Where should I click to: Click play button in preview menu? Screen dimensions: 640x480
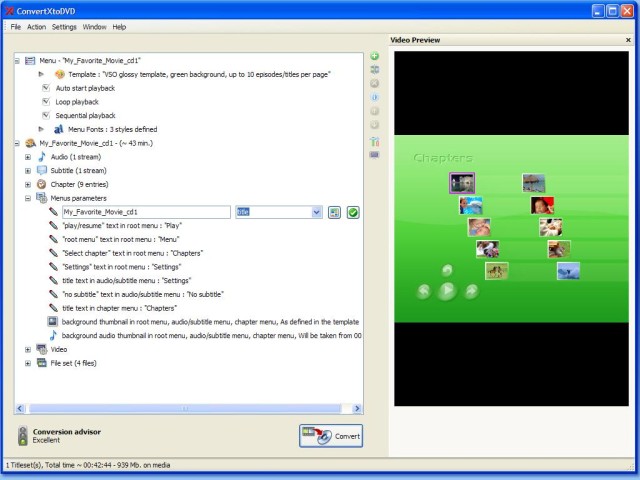pyautogui.click(x=447, y=291)
